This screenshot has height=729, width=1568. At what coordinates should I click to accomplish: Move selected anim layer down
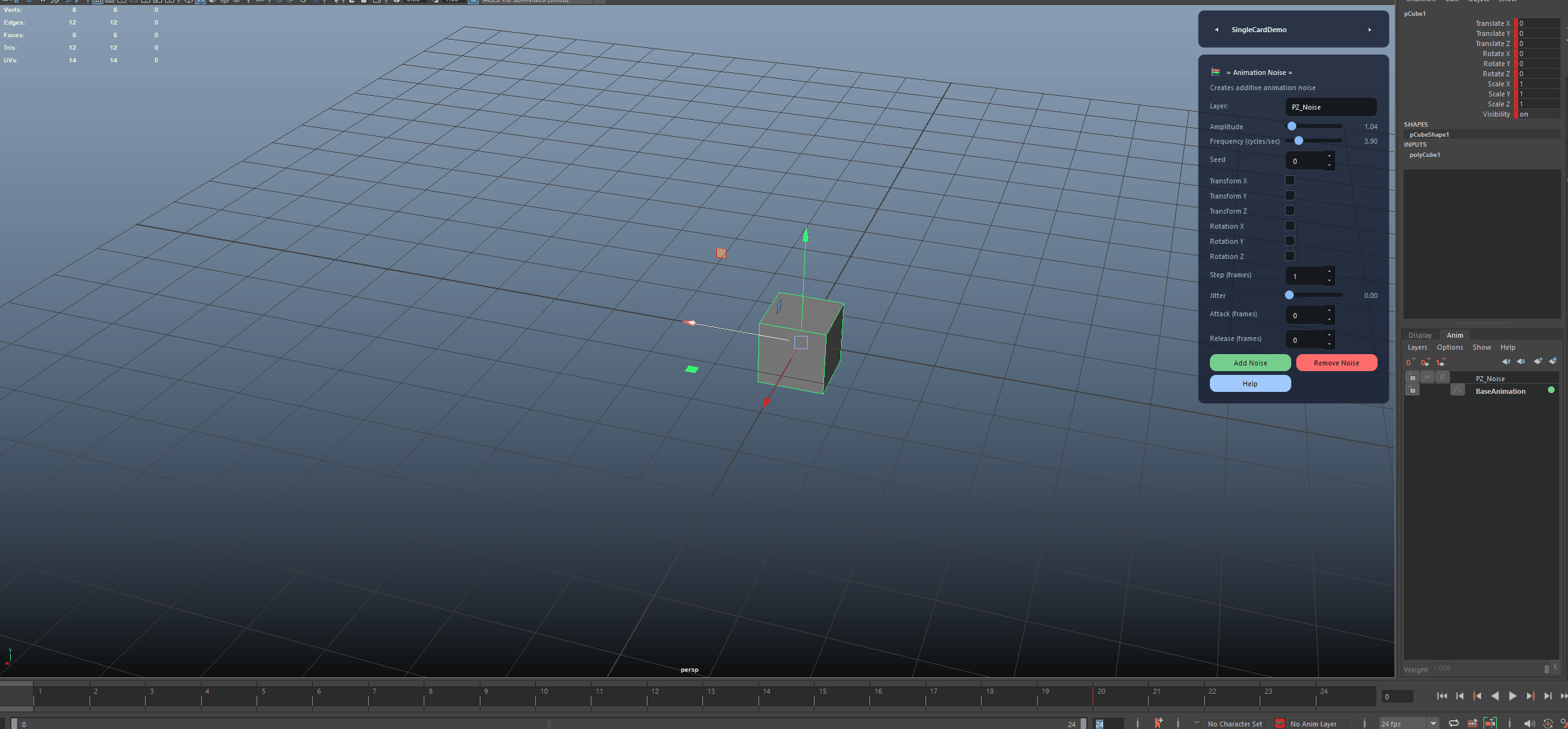click(x=1521, y=362)
